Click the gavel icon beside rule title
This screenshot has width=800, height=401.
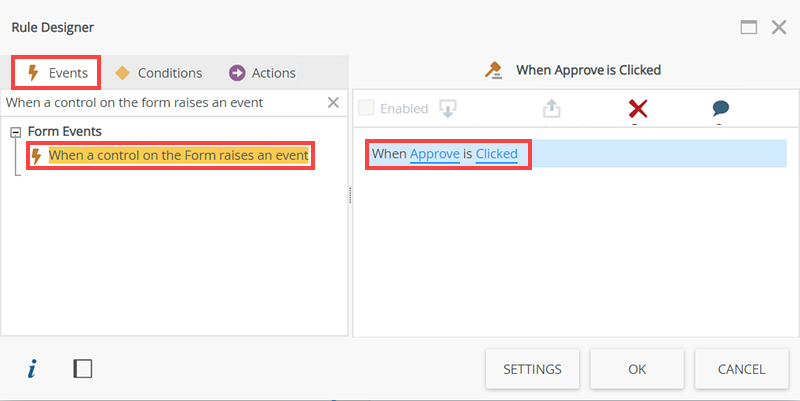[x=492, y=71]
